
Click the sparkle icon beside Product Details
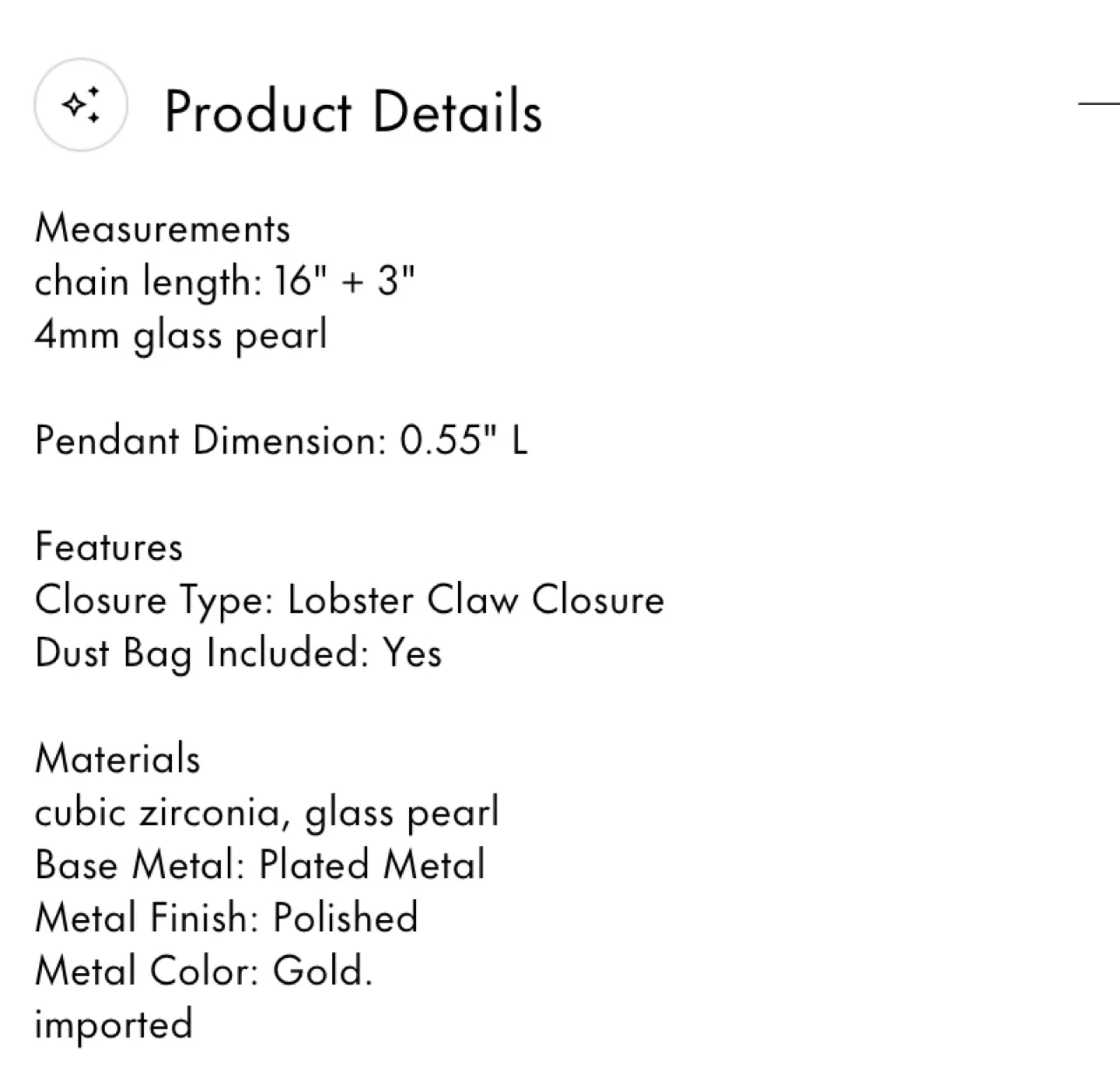pos(81,104)
